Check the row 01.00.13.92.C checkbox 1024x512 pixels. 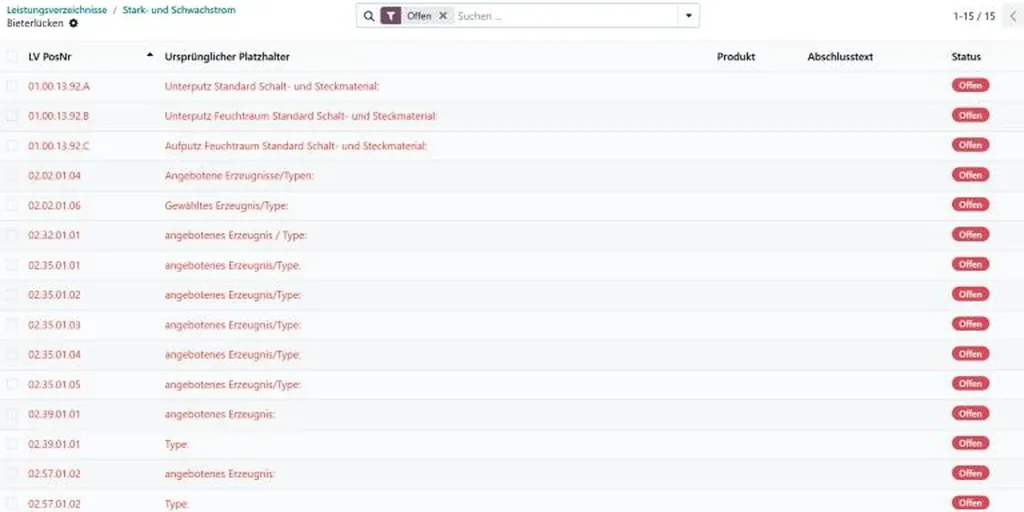(x=12, y=146)
